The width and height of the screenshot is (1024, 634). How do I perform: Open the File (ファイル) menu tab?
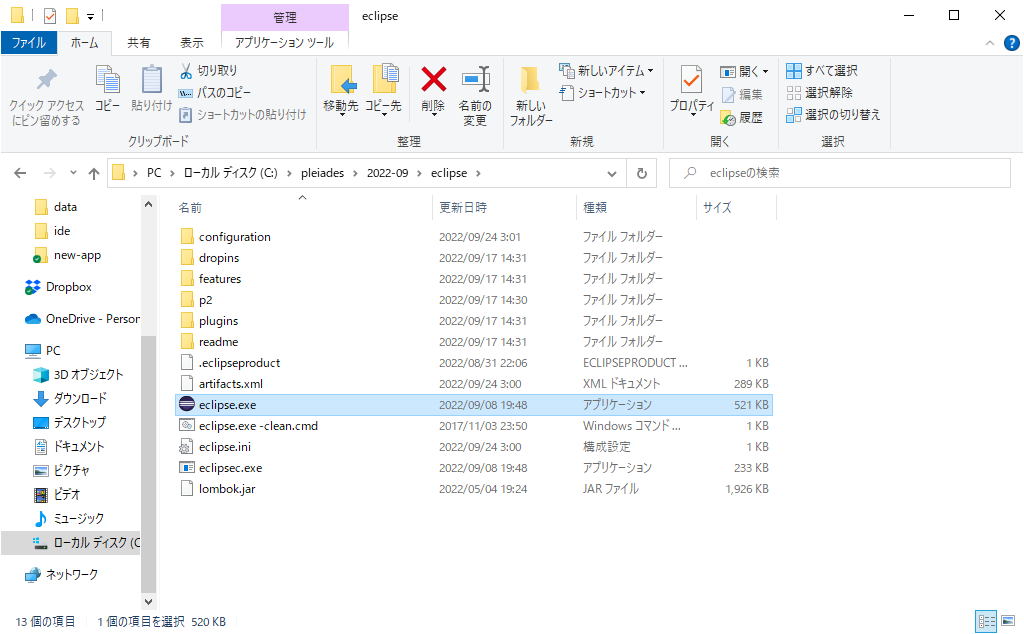coord(29,43)
